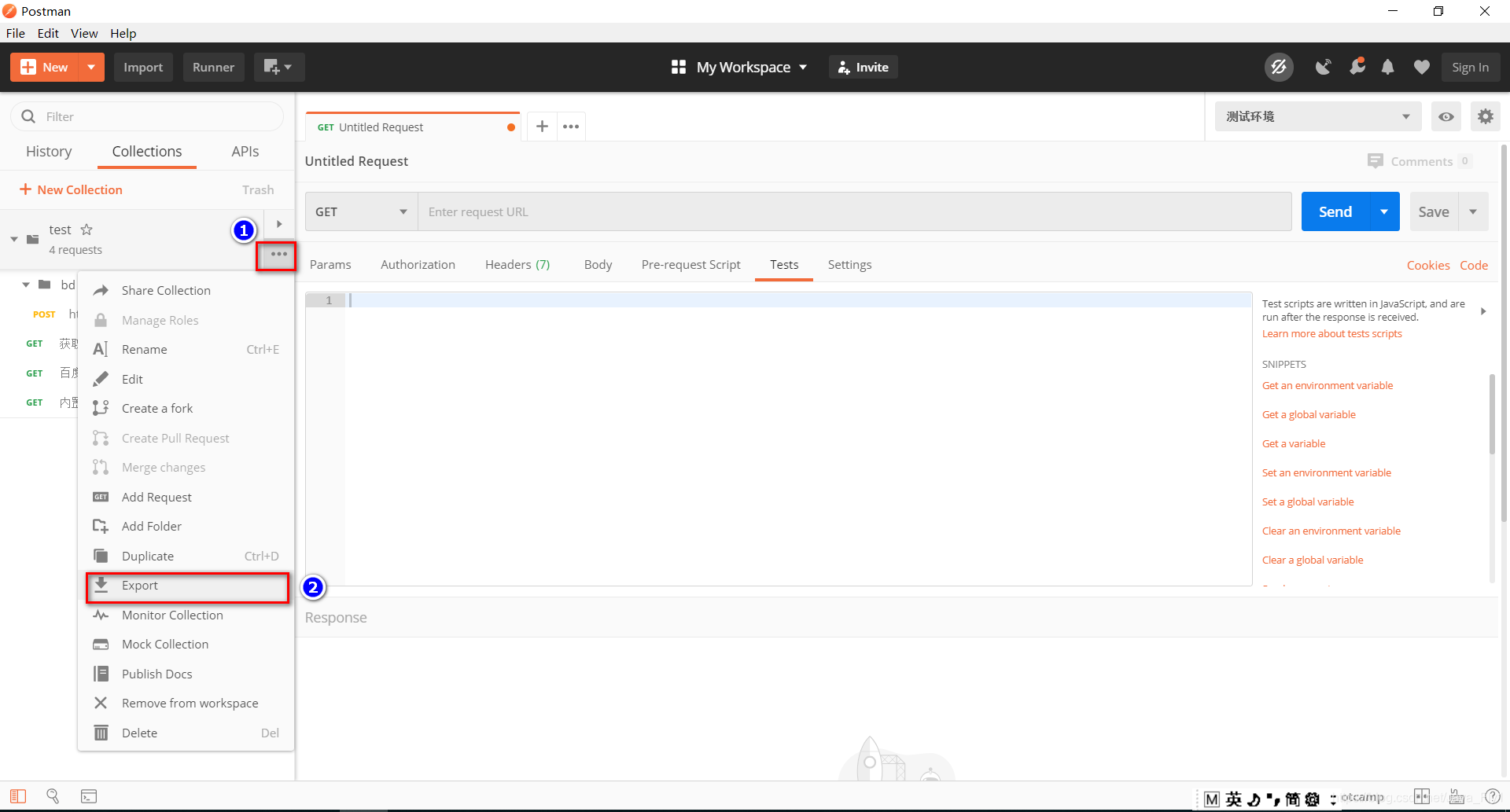Click the Publish Docs icon
This screenshot has width=1510, height=812.
point(101,674)
